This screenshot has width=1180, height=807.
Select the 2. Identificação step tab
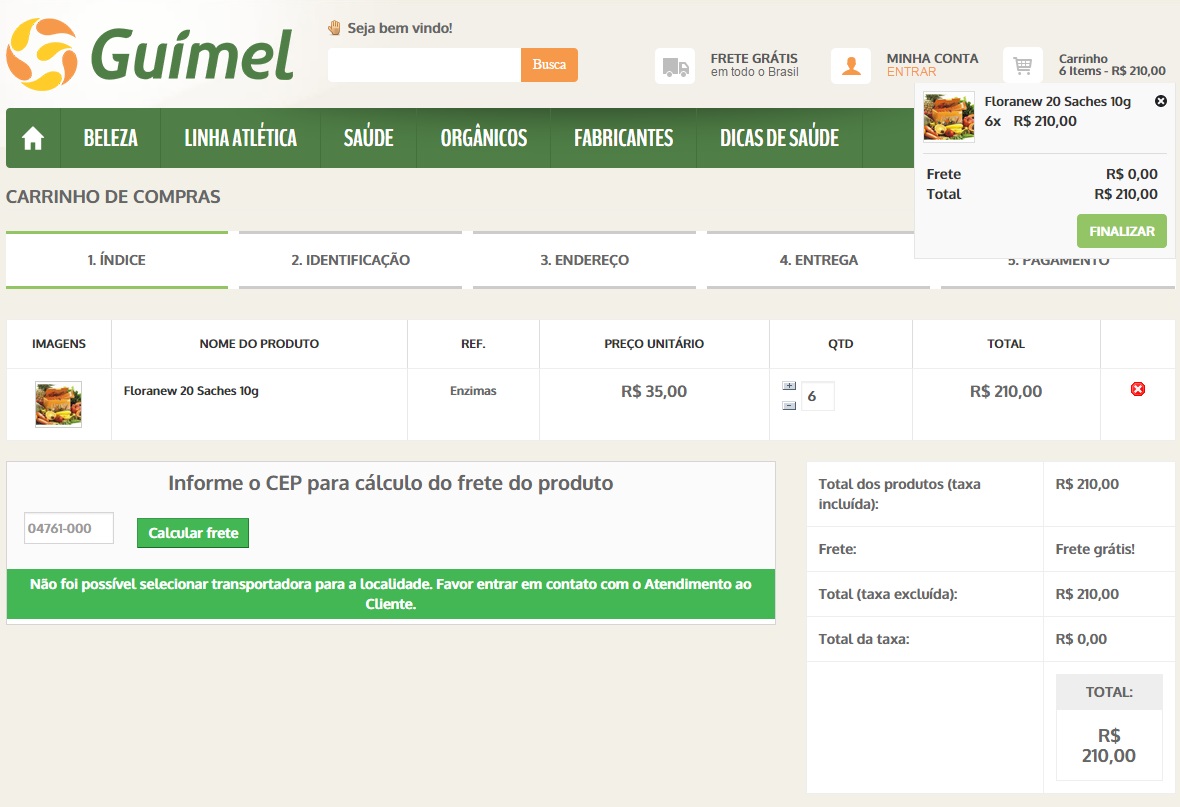click(x=351, y=260)
